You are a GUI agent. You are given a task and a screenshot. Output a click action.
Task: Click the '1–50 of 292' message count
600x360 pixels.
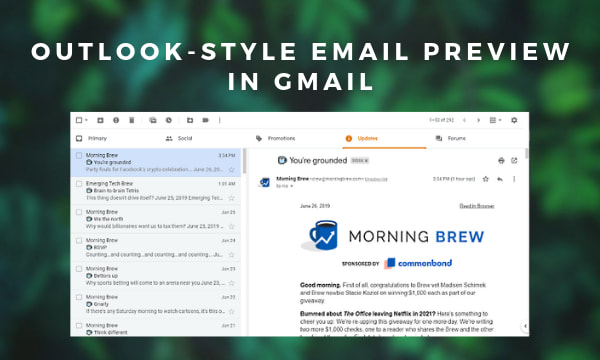pos(442,120)
